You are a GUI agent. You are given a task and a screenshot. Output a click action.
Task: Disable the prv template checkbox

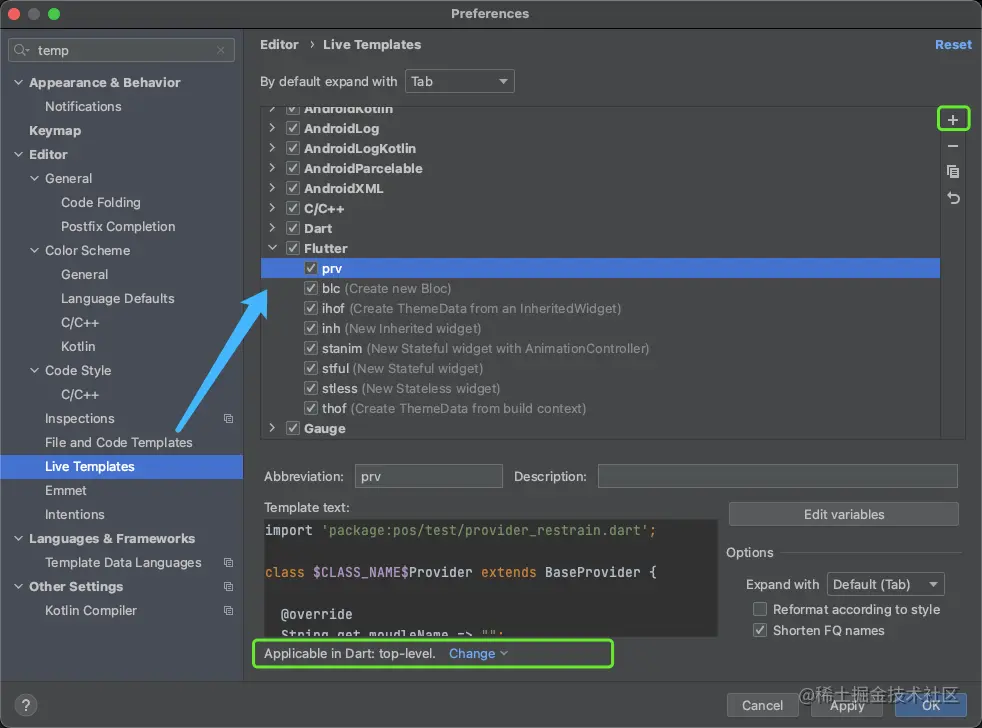click(x=311, y=268)
